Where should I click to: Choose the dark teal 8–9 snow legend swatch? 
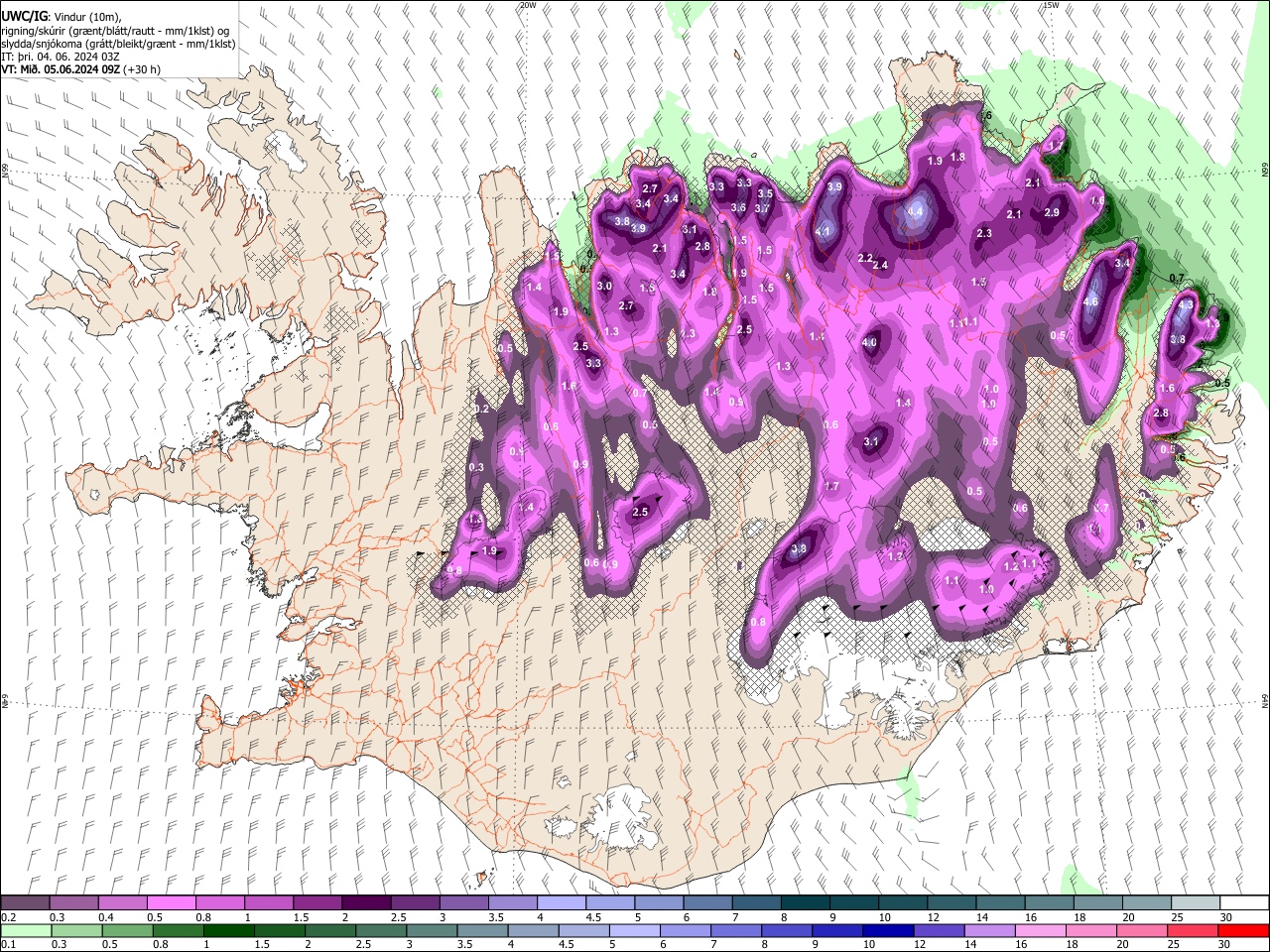click(x=805, y=902)
